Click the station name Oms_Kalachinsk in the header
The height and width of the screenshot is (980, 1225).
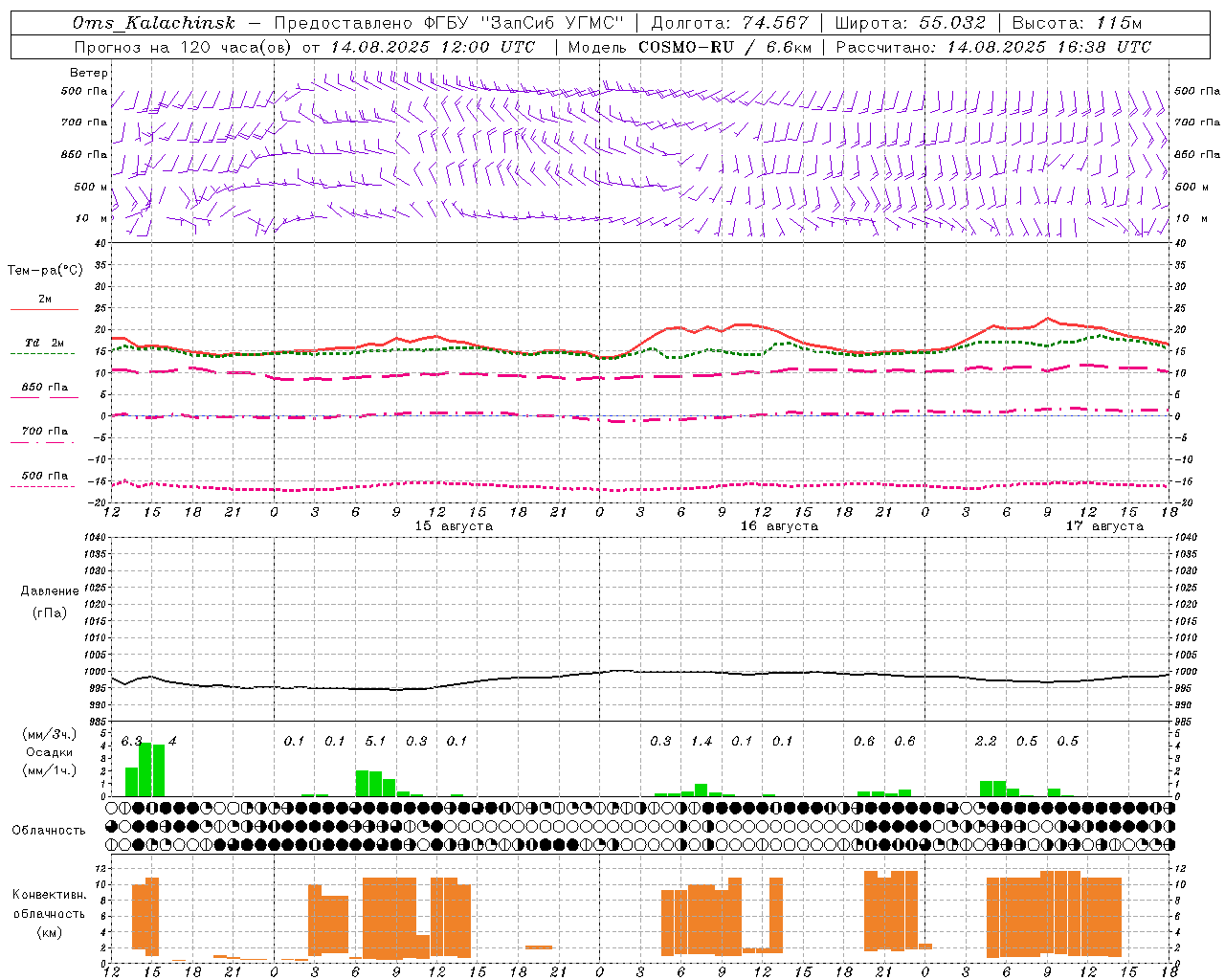[x=154, y=23]
